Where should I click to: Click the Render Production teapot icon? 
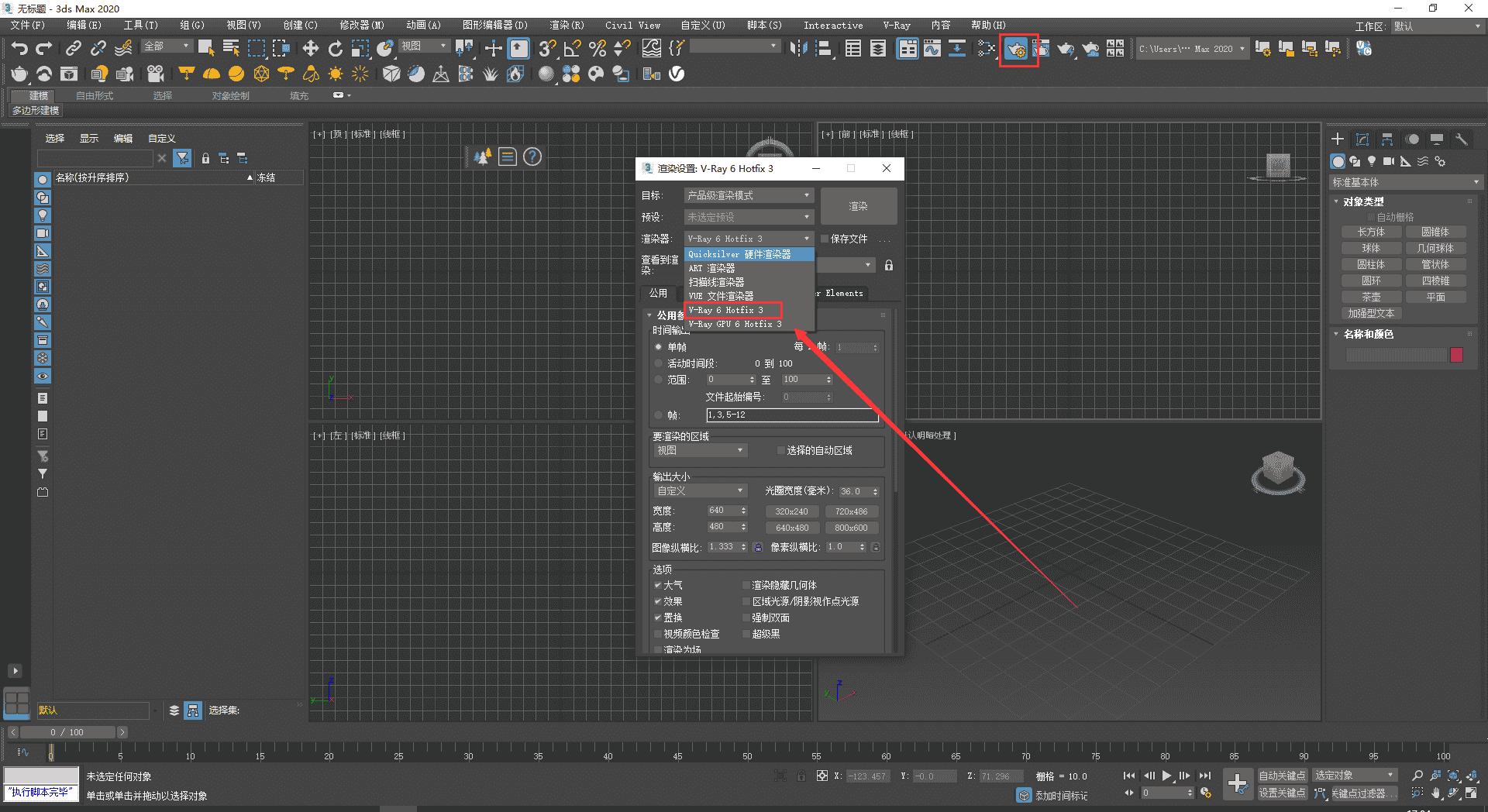pos(1066,48)
